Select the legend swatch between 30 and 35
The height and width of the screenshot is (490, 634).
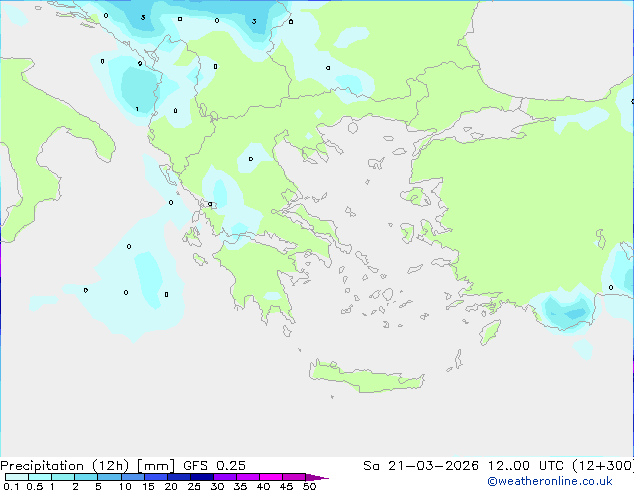pos(224,477)
